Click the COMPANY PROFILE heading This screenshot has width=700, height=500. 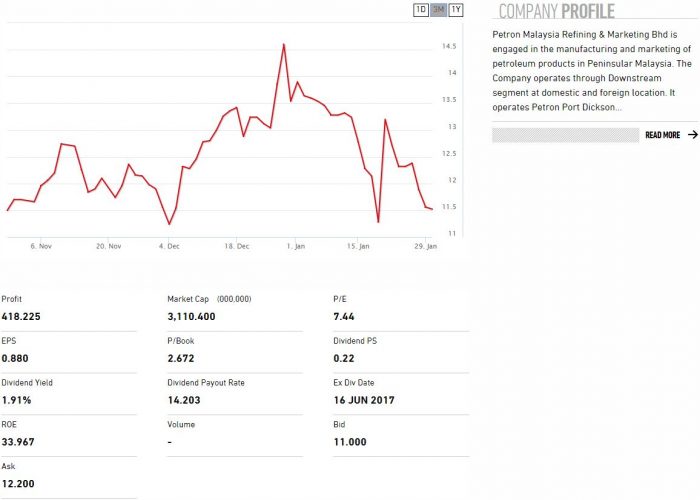556,12
